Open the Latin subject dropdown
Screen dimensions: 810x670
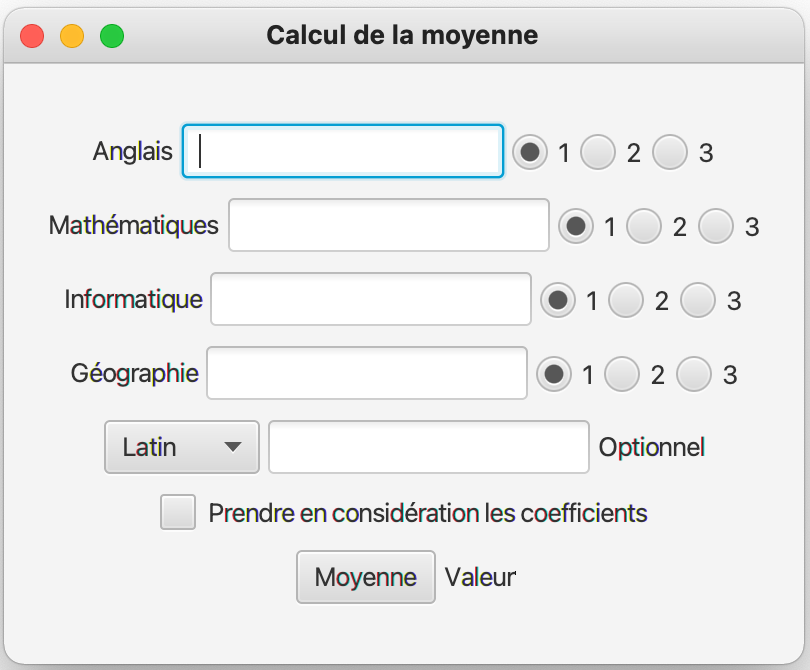(182, 447)
